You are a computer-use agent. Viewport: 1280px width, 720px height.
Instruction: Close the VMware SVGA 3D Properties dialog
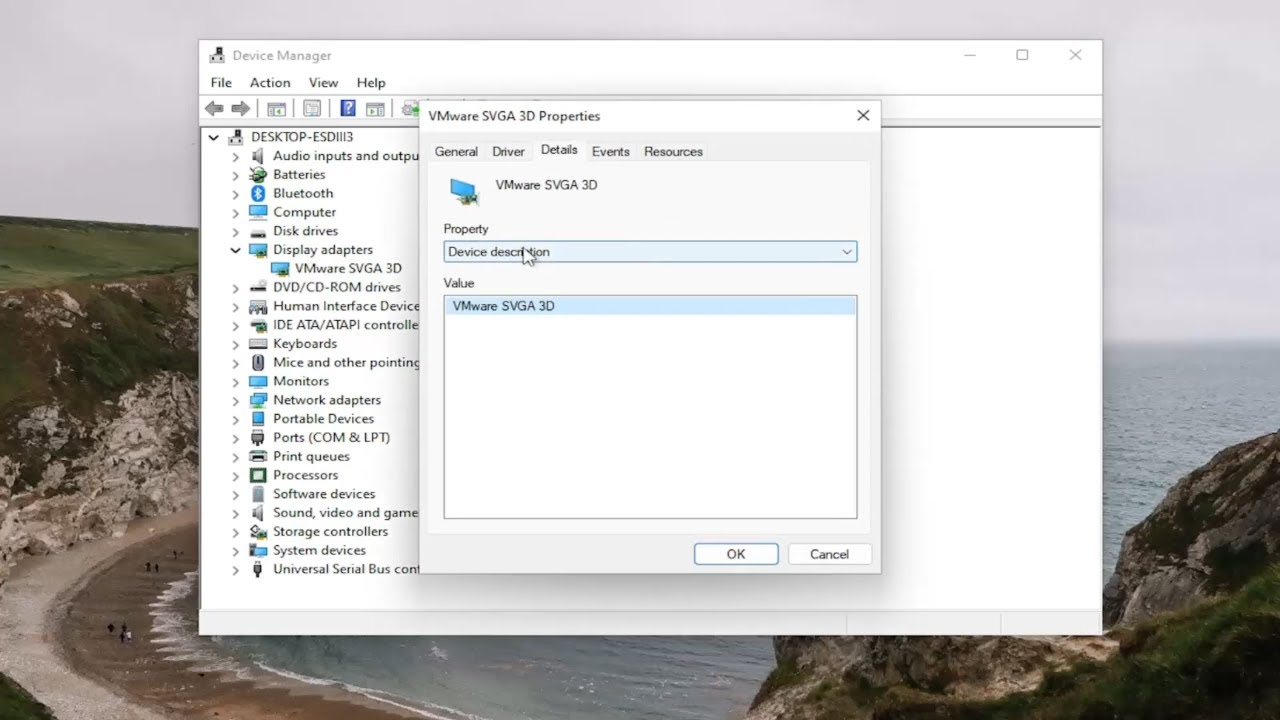[863, 116]
